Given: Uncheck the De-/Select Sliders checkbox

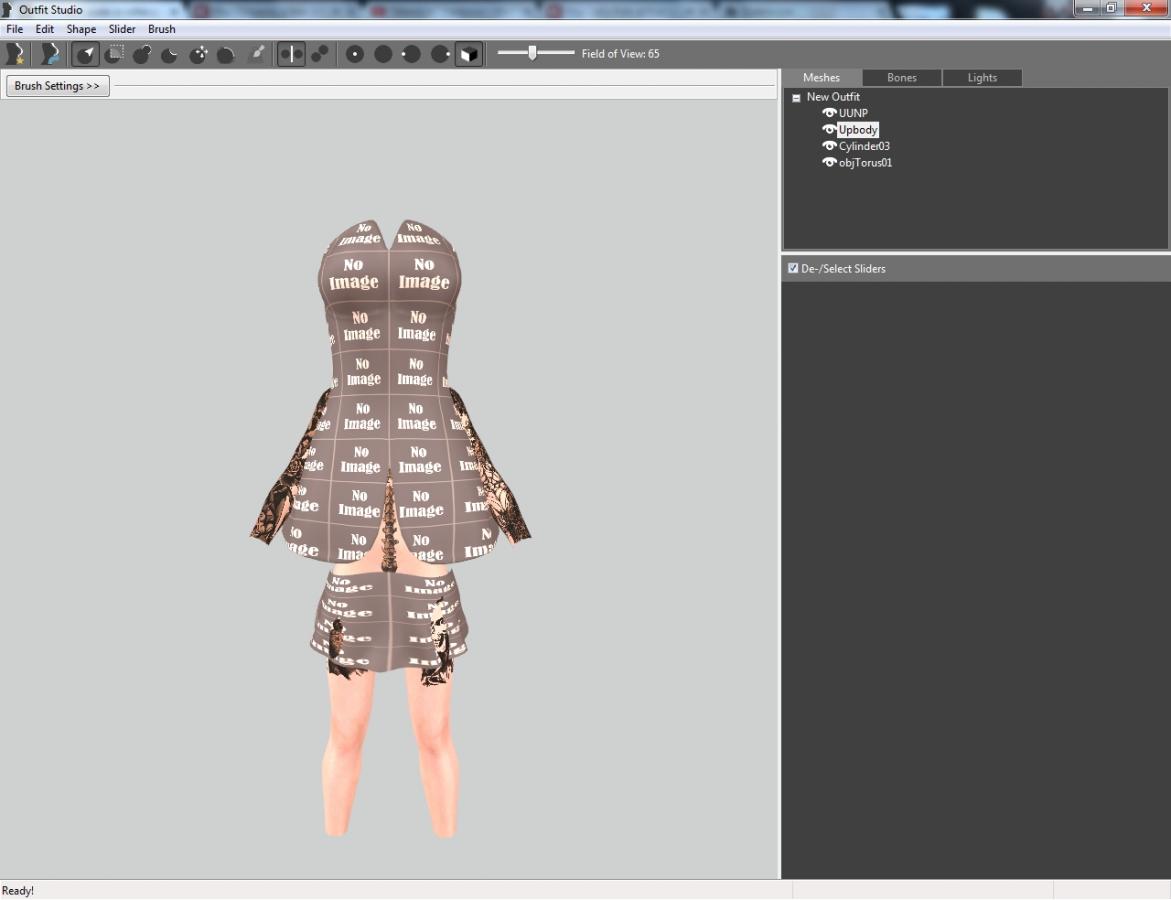Looking at the screenshot, I should coord(793,268).
